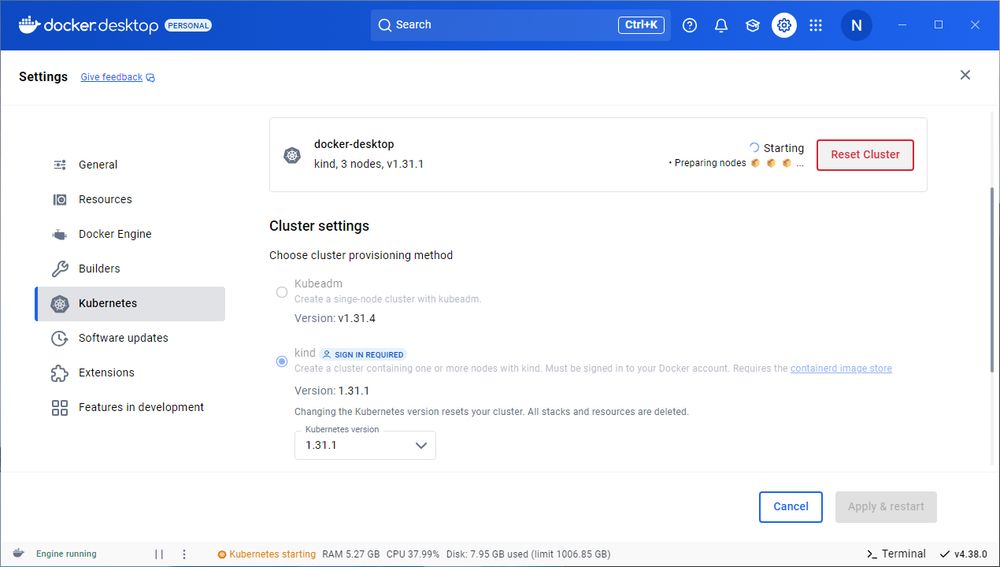Open the Software updates tab
The height and width of the screenshot is (567, 1000).
click(130, 338)
